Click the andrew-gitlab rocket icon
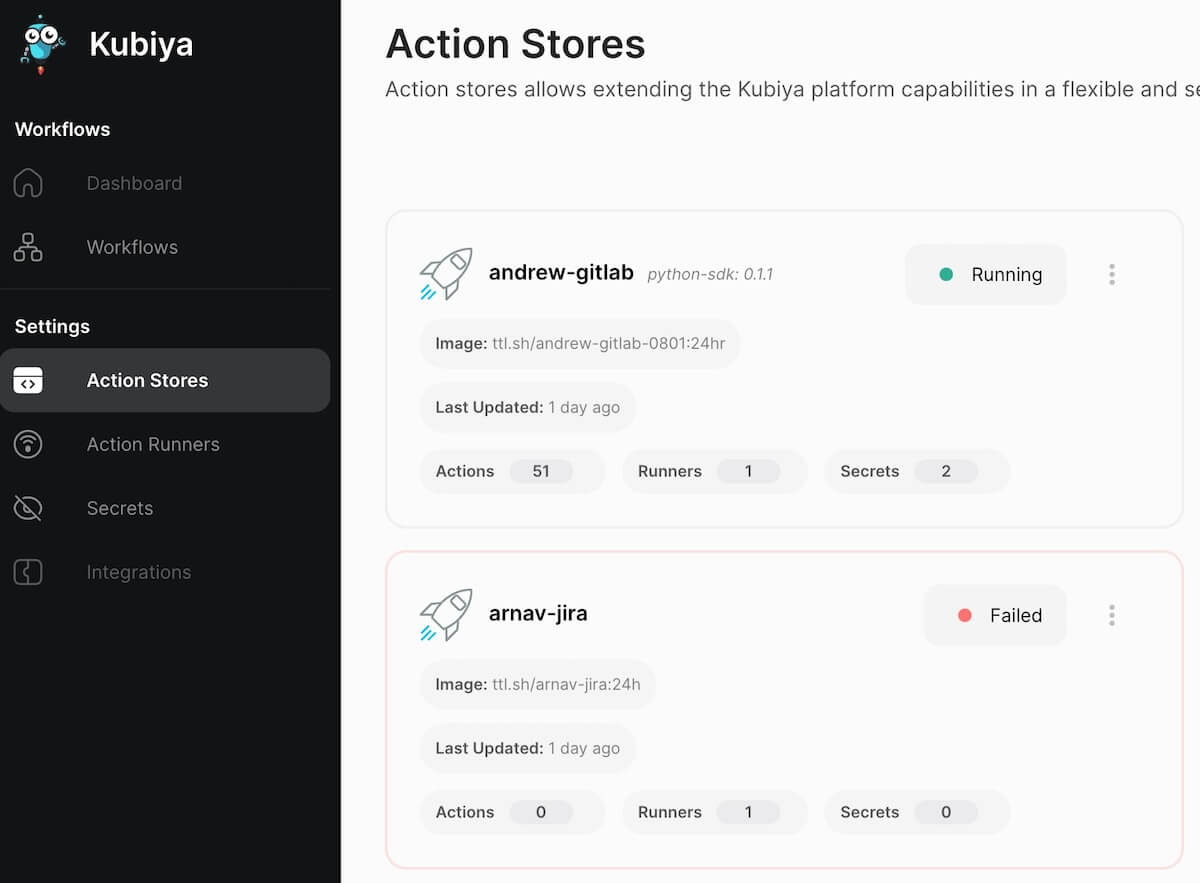 click(x=446, y=274)
